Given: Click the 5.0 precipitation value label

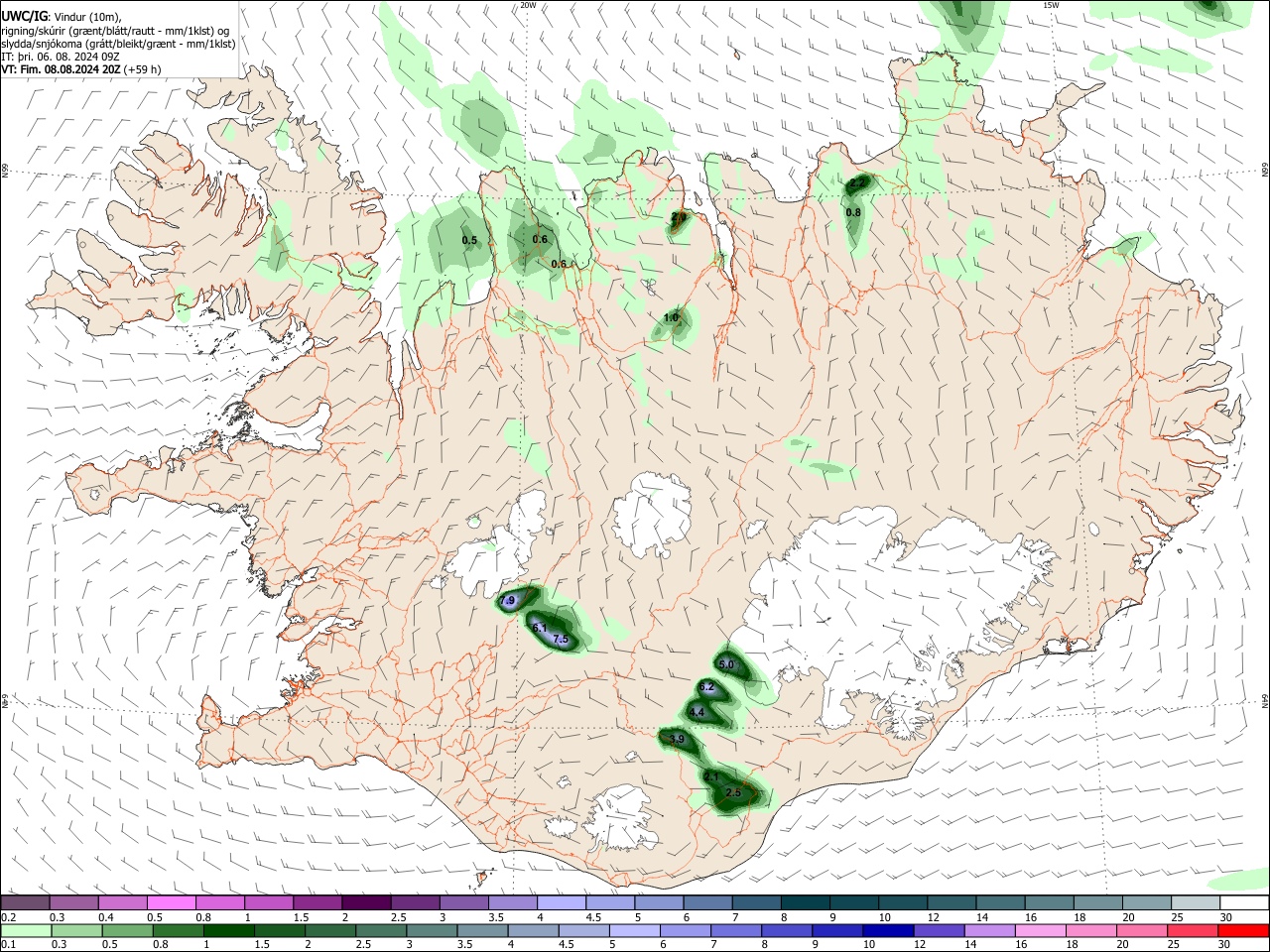Looking at the screenshot, I should point(726,664).
